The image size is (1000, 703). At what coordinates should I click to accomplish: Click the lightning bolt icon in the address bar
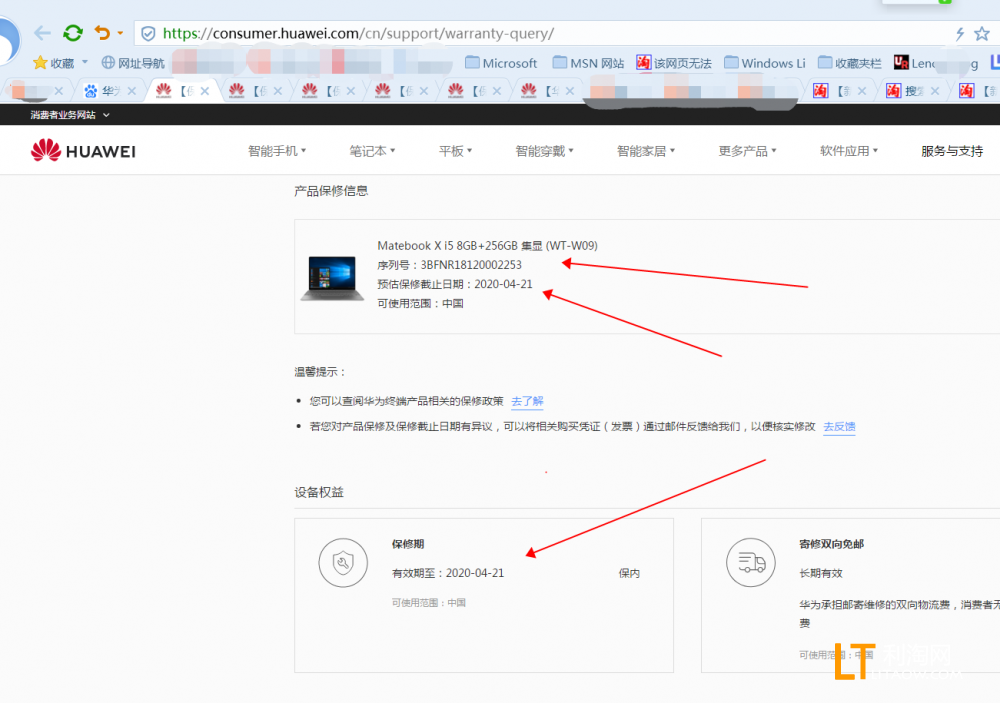tap(960, 34)
